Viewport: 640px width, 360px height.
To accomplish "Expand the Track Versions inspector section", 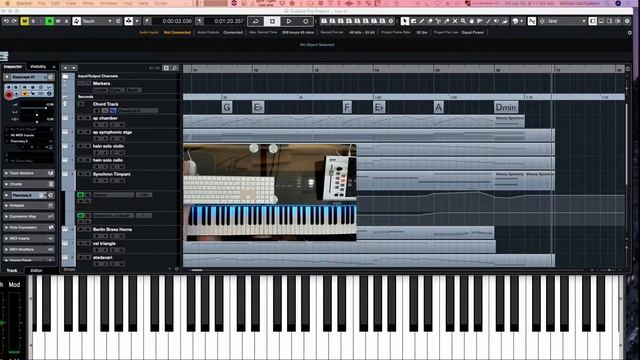I will coord(29,173).
